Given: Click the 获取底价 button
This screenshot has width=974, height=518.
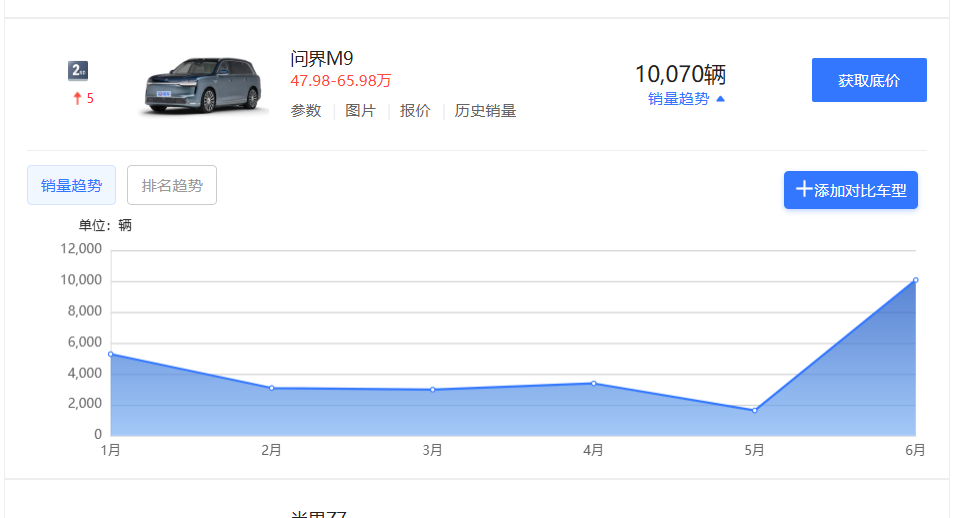Looking at the screenshot, I should (869, 80).
